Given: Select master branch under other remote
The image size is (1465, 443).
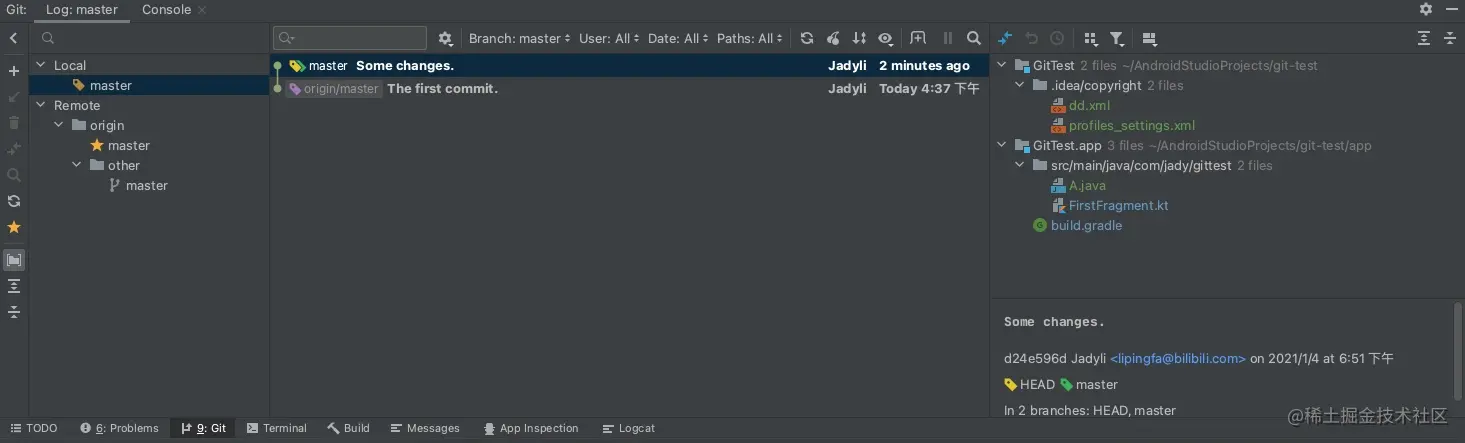Looking at the screenshot, I should coord(149,185).
